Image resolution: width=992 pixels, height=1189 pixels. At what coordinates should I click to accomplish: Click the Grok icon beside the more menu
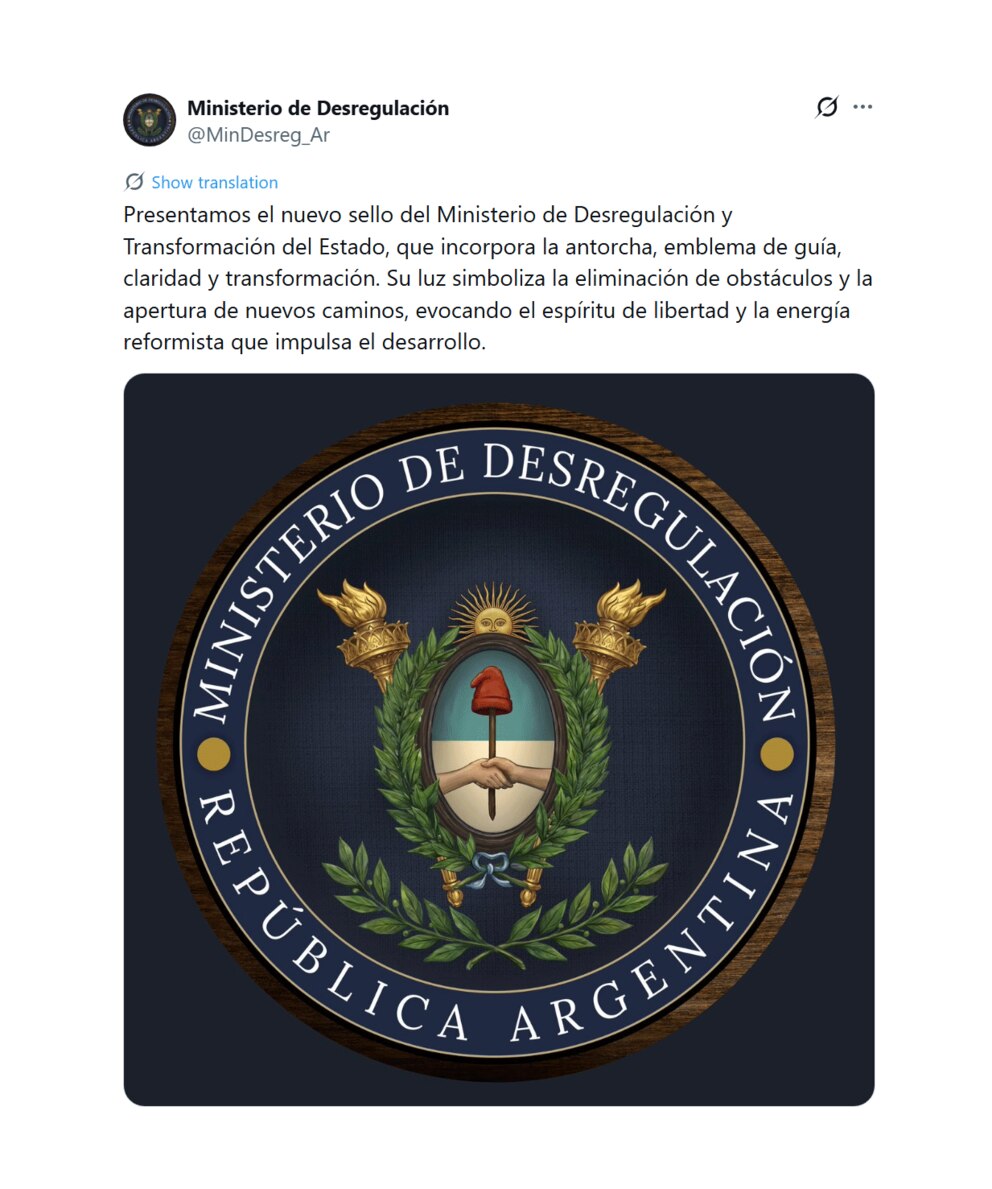click(827, 107)
